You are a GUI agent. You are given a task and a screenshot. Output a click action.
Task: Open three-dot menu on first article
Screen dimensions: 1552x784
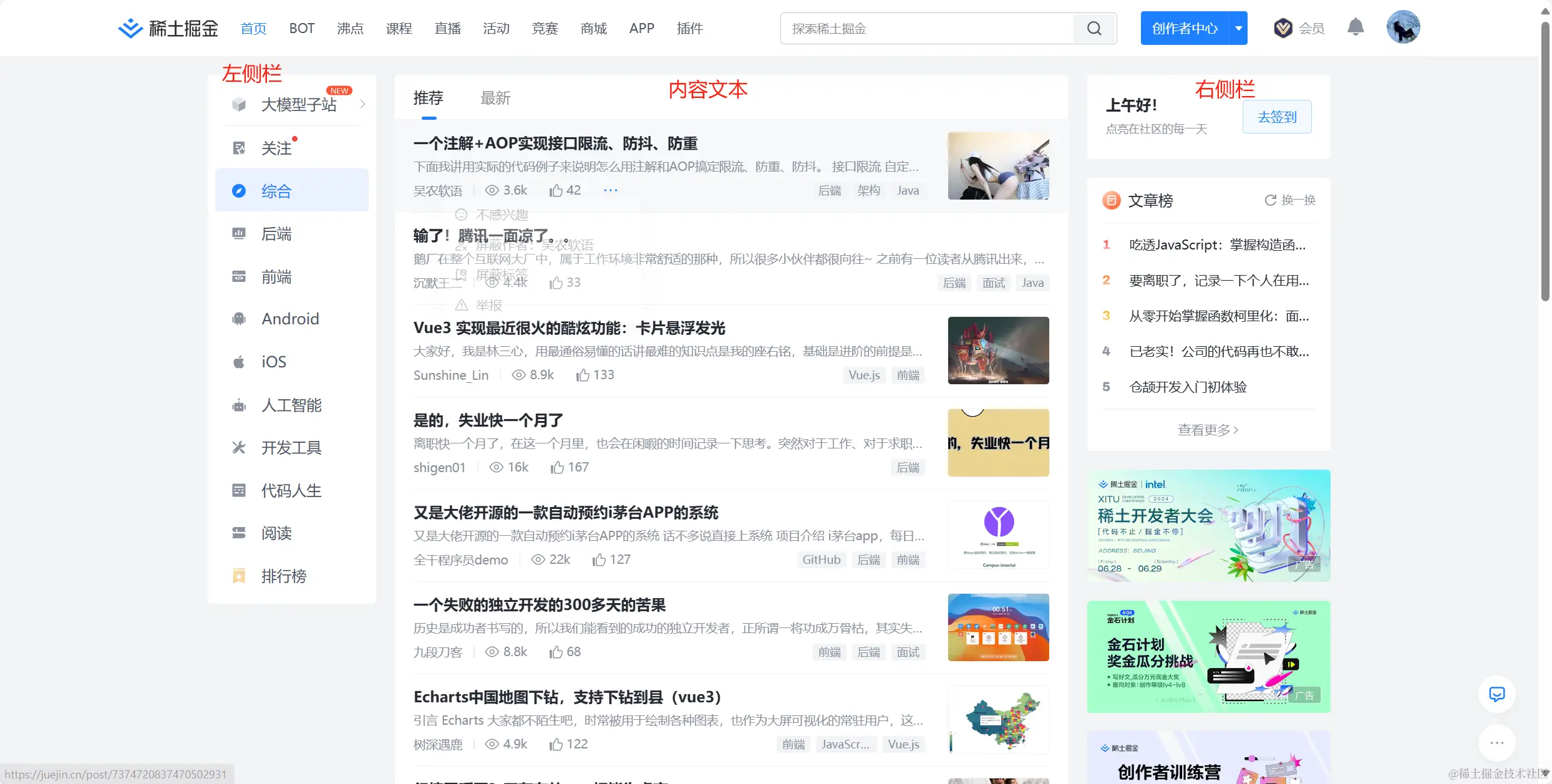point(610,190)
